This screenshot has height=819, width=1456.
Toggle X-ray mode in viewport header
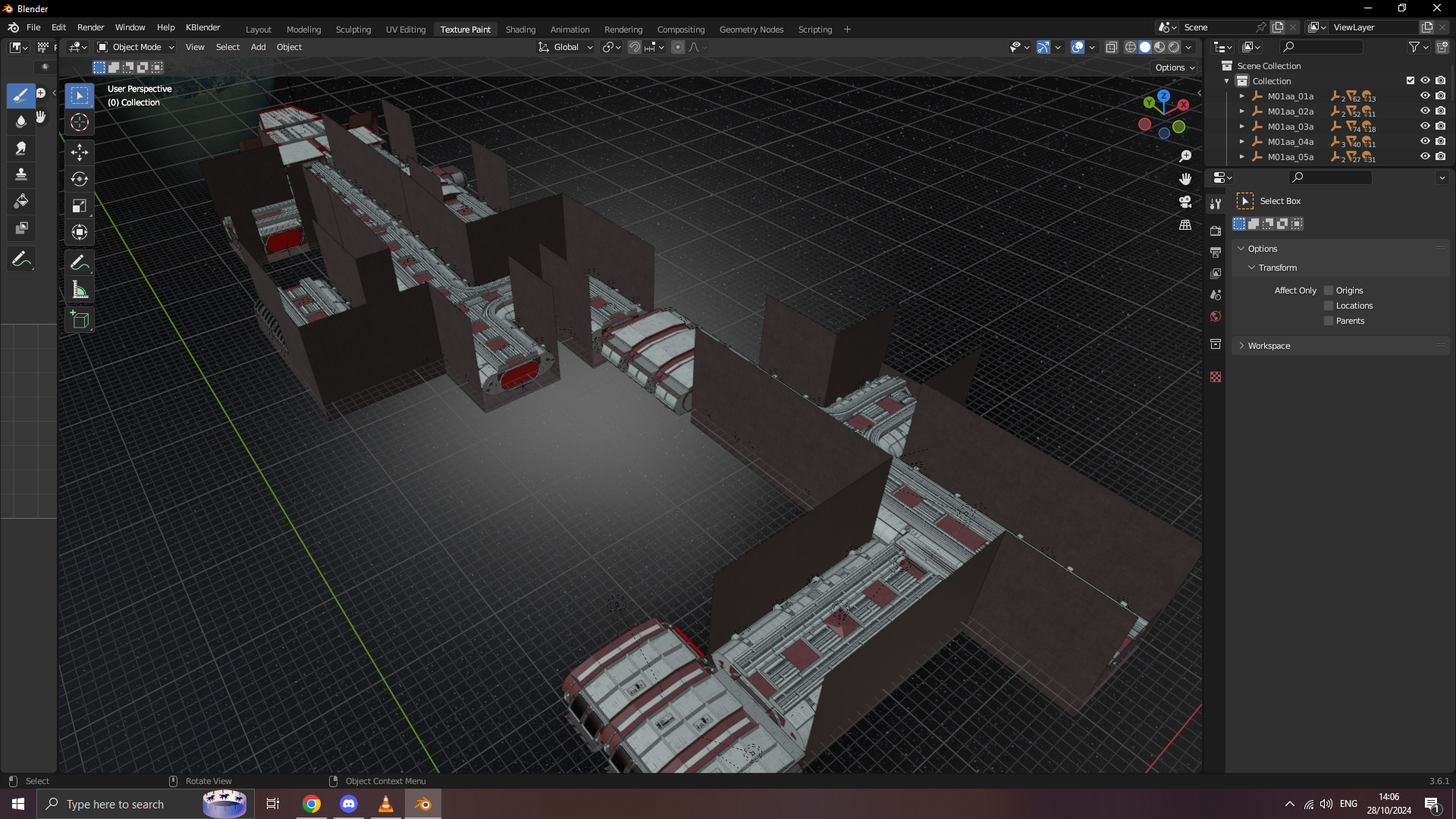point(1111,47)
